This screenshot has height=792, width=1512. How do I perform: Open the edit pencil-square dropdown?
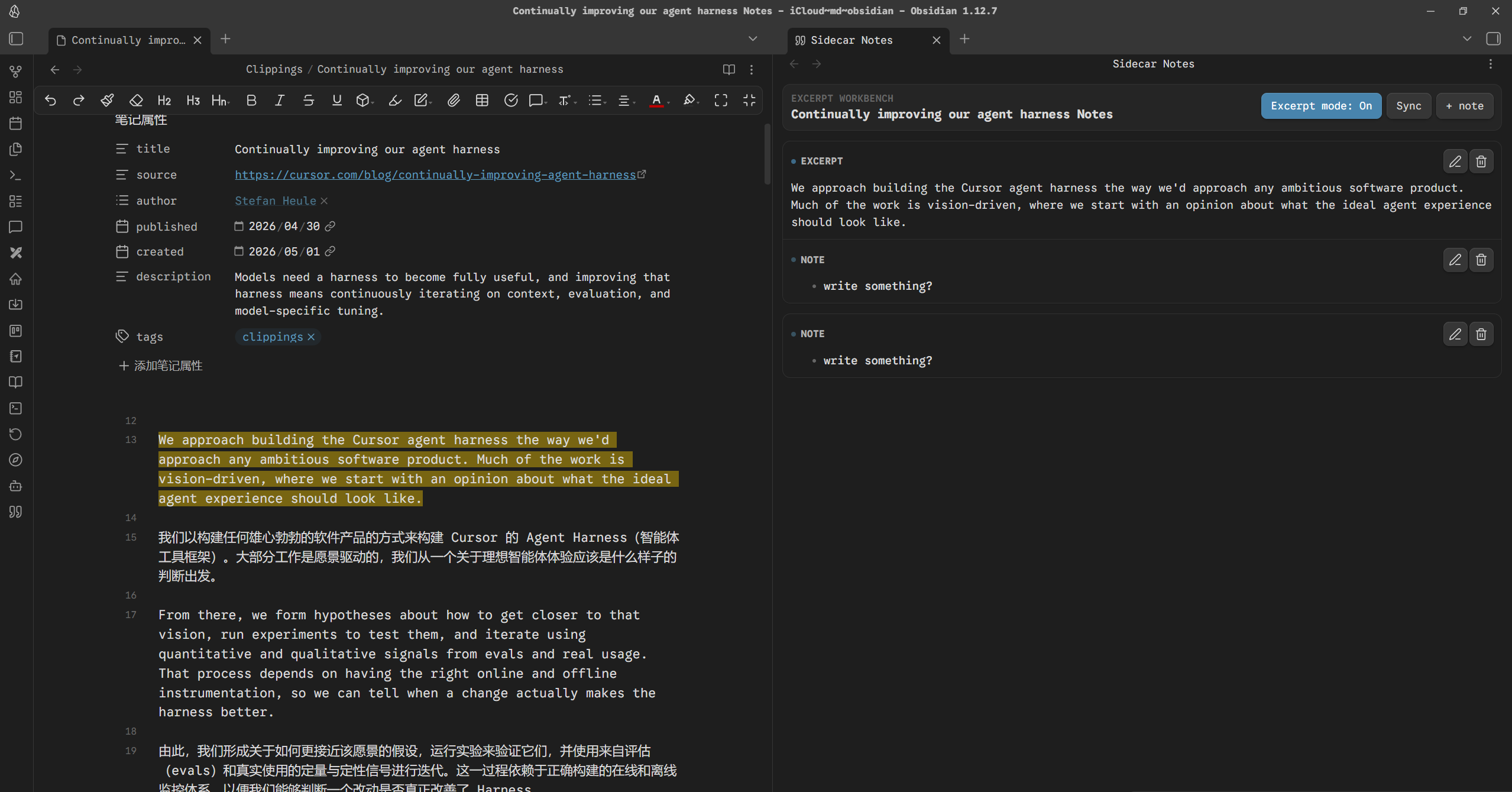tap(423, 101)
